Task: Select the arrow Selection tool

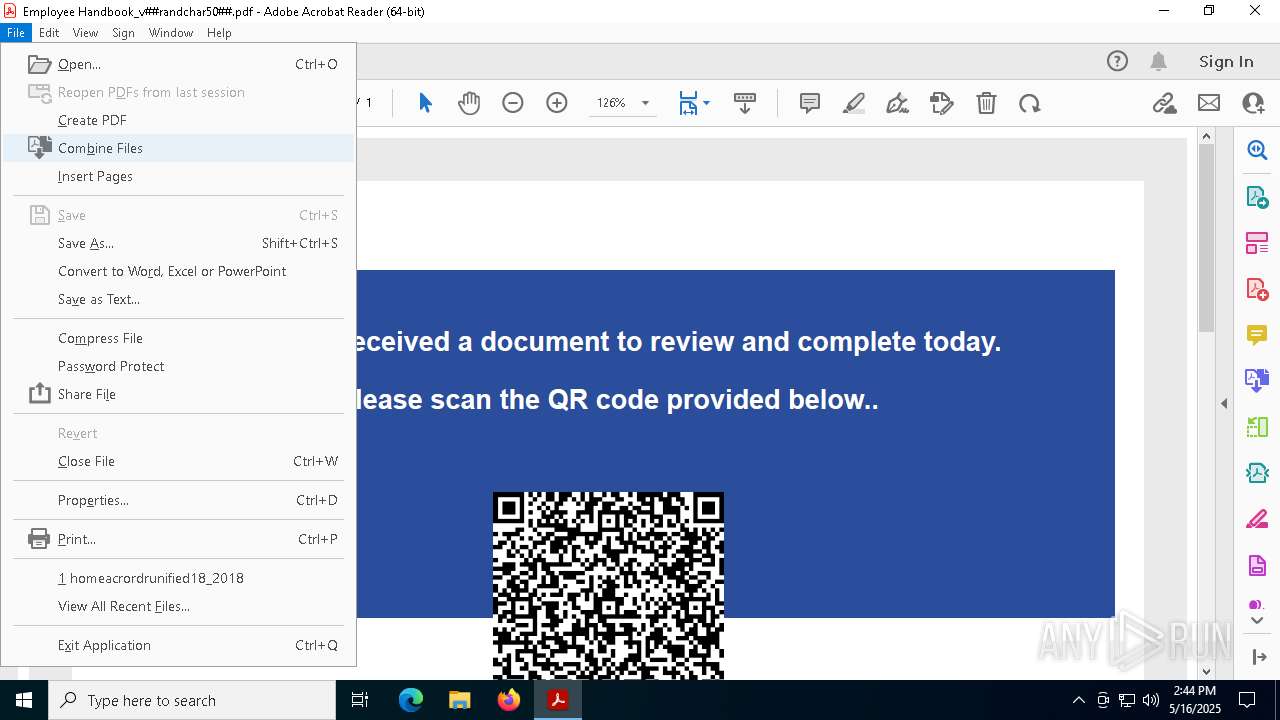Action: (425, 103)
